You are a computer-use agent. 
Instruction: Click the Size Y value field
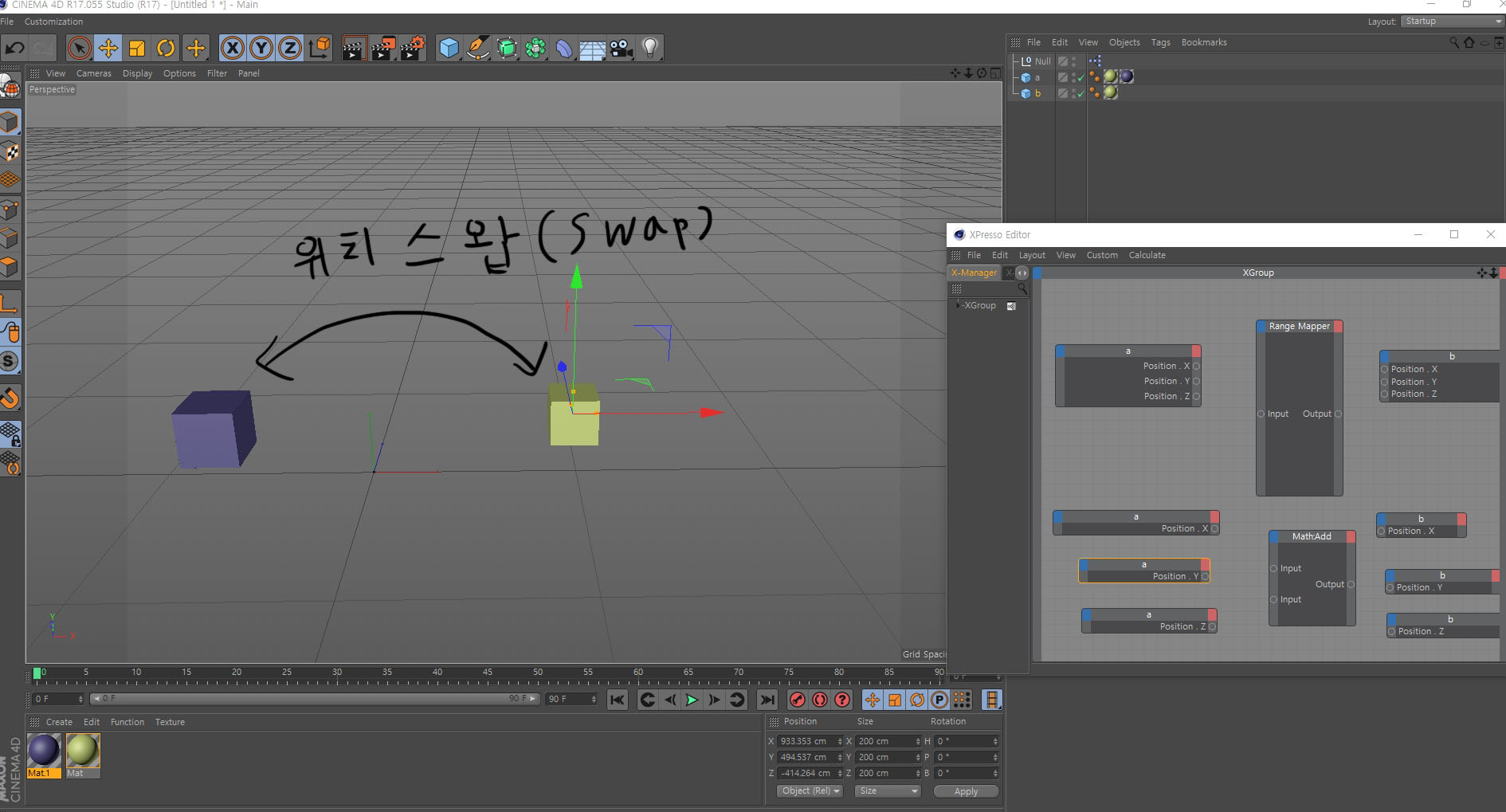tap(888, 757)
